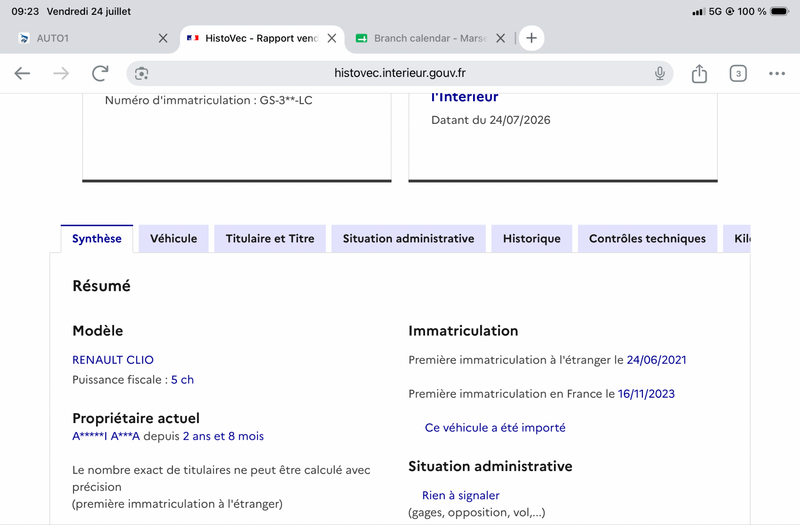Click Ce véhicule a été importé
800x525 pixels.
click(x=495, y=428)
